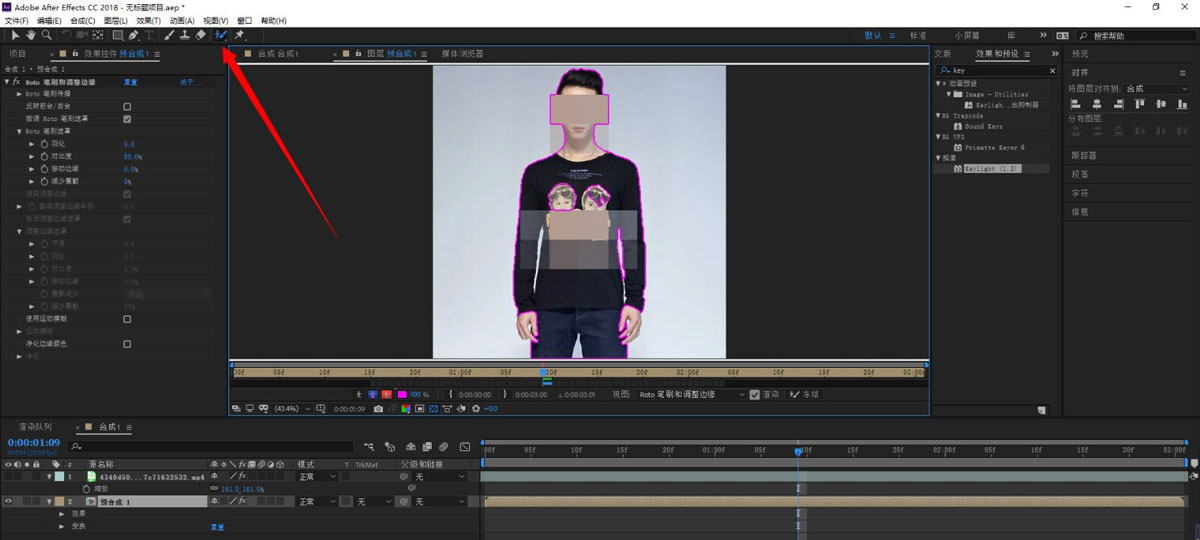Toggle the 反转前台/后台 checkbox
Viewport: 1200px width, 540px height.
click(x=127, y=106)
